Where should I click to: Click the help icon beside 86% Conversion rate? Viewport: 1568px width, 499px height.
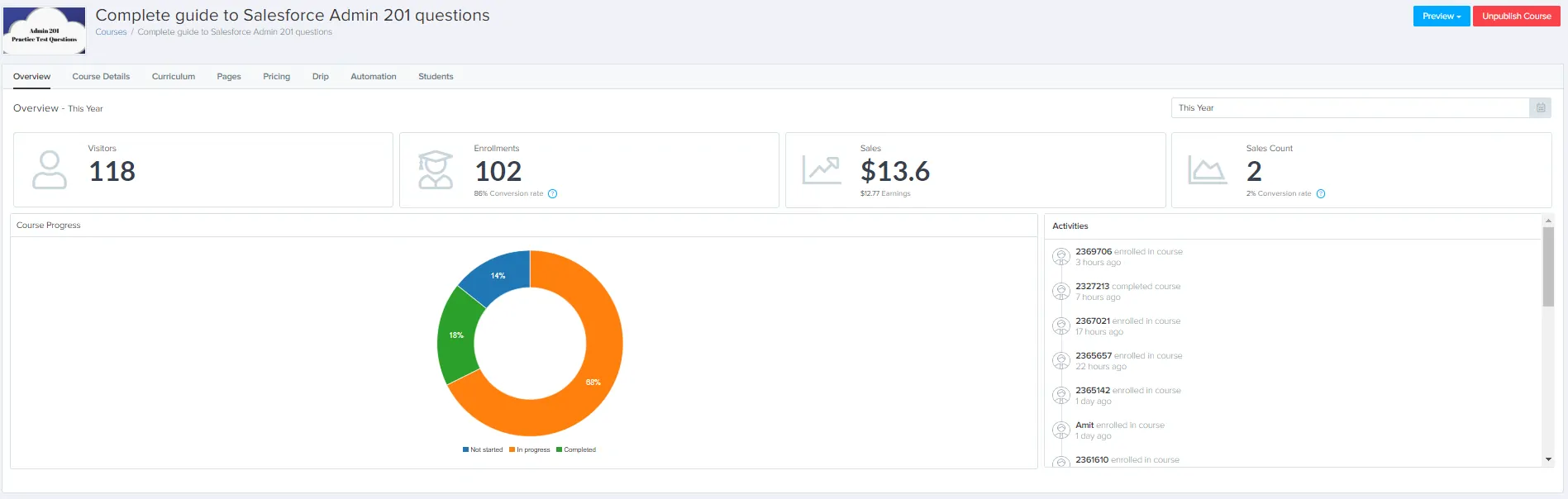pos(553,194)
